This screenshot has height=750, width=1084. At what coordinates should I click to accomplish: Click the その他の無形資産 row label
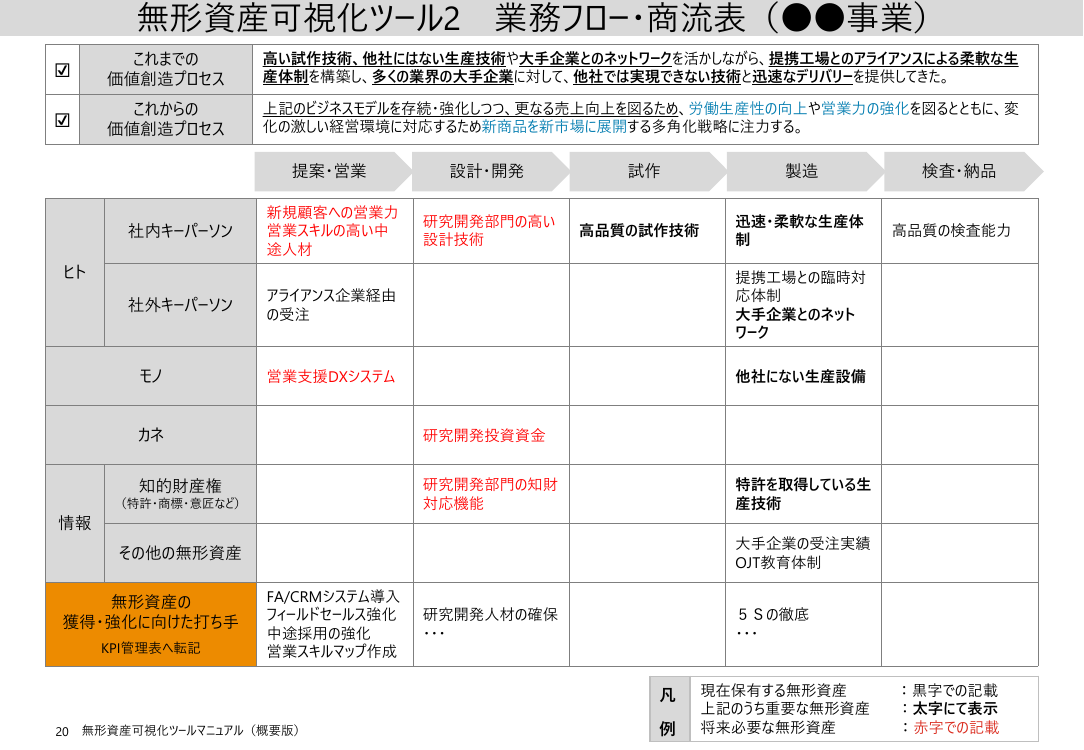[x=180, y=553]
